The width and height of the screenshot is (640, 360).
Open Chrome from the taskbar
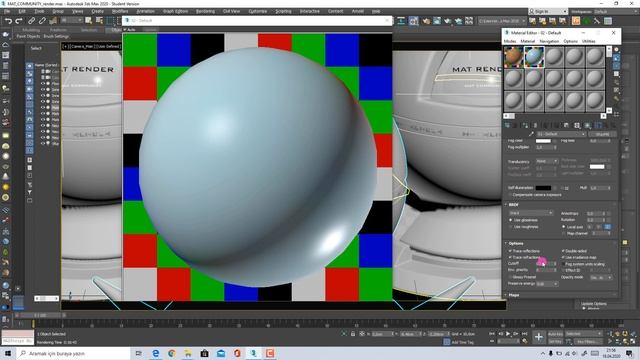[x=172, y=353]
